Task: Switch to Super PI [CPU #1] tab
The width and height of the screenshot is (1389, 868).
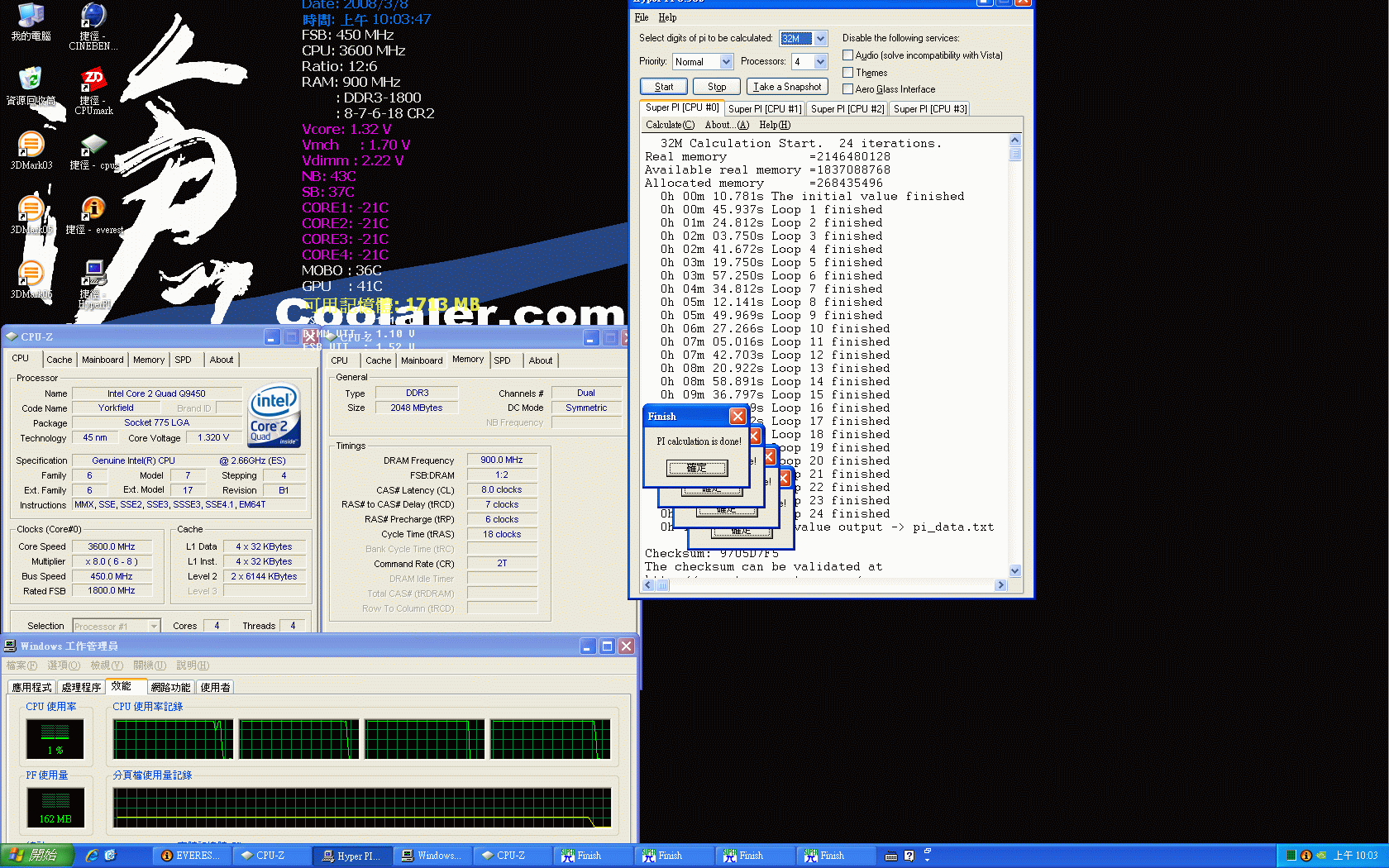Action: pyautogui.click(x=765, y=109)
